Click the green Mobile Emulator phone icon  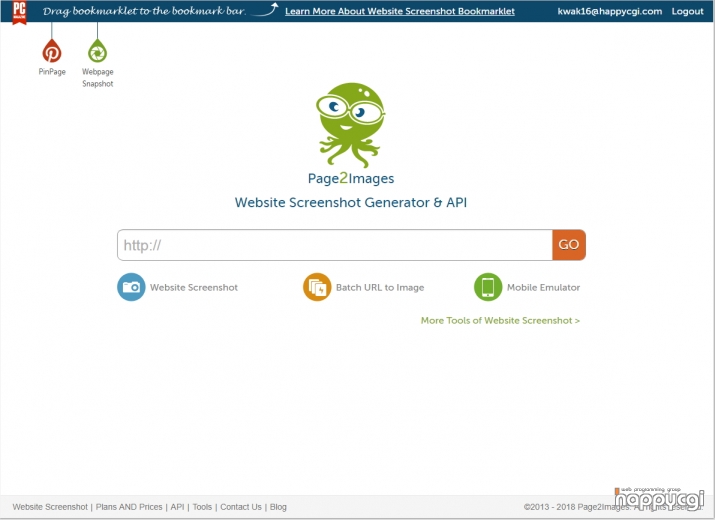pyautogui.click(x=488, y=287)
